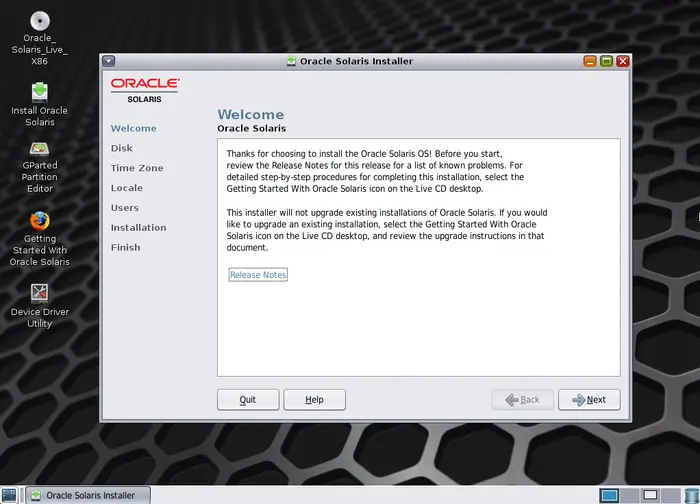Switch to the first workspace in pager
Image resolution: width=700 pixels, height=504 pixels.
609,495
